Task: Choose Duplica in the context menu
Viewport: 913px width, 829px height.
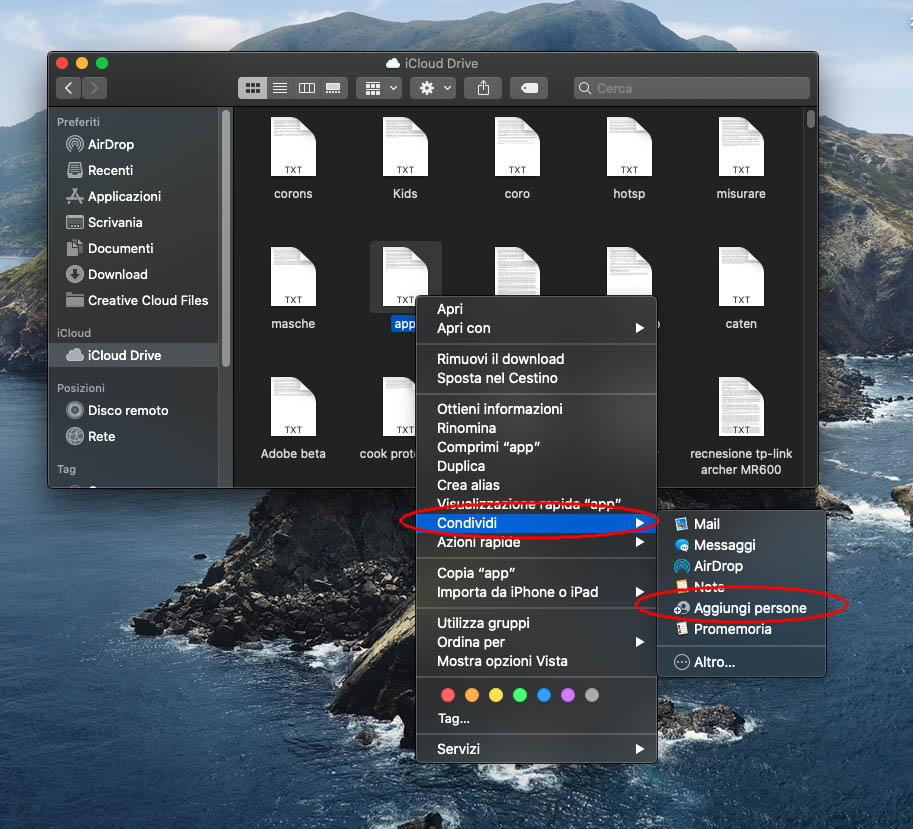Action: pyautogui.click(x=536, y=466)
